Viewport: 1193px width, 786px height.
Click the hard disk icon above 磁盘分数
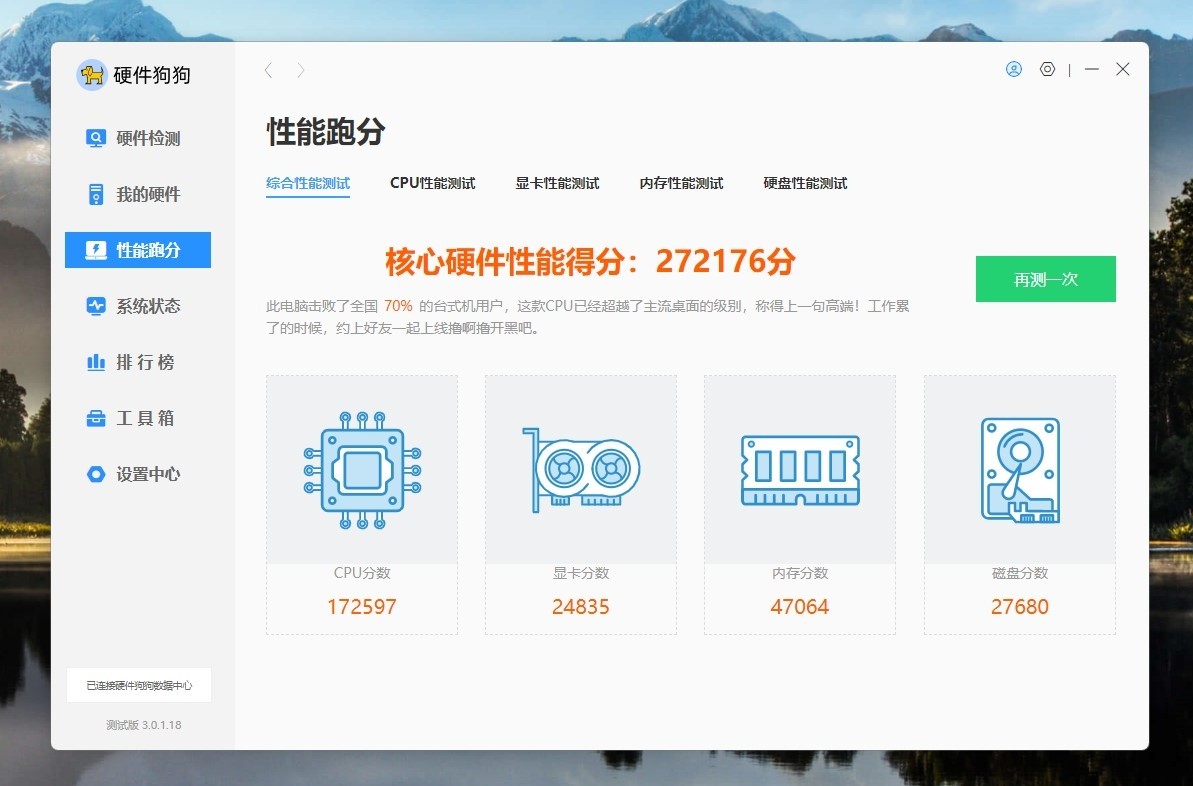(x=1019, y=470)
